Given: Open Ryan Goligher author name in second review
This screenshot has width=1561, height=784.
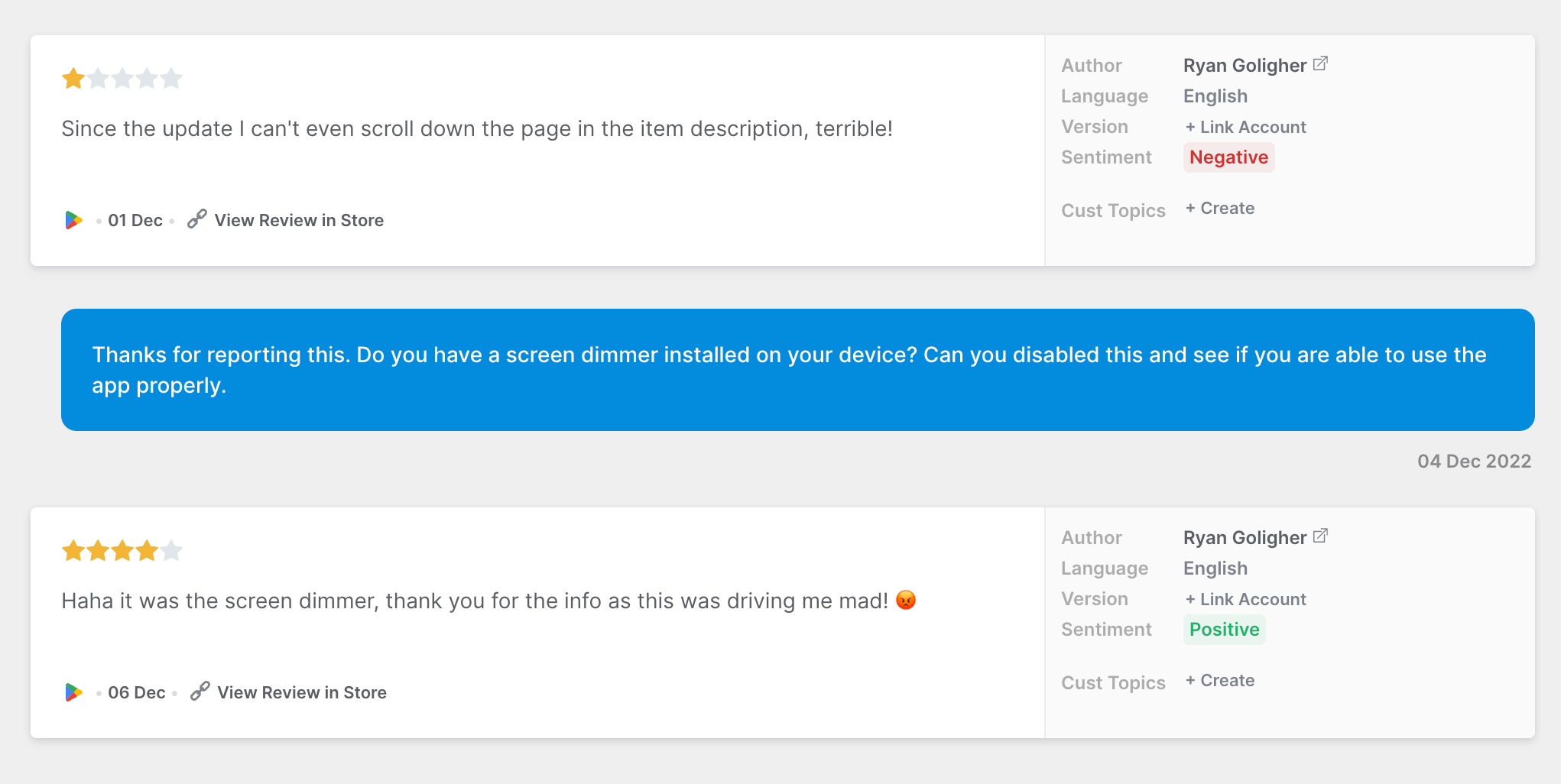Looking at the screenshot, I should point(1245,538).
